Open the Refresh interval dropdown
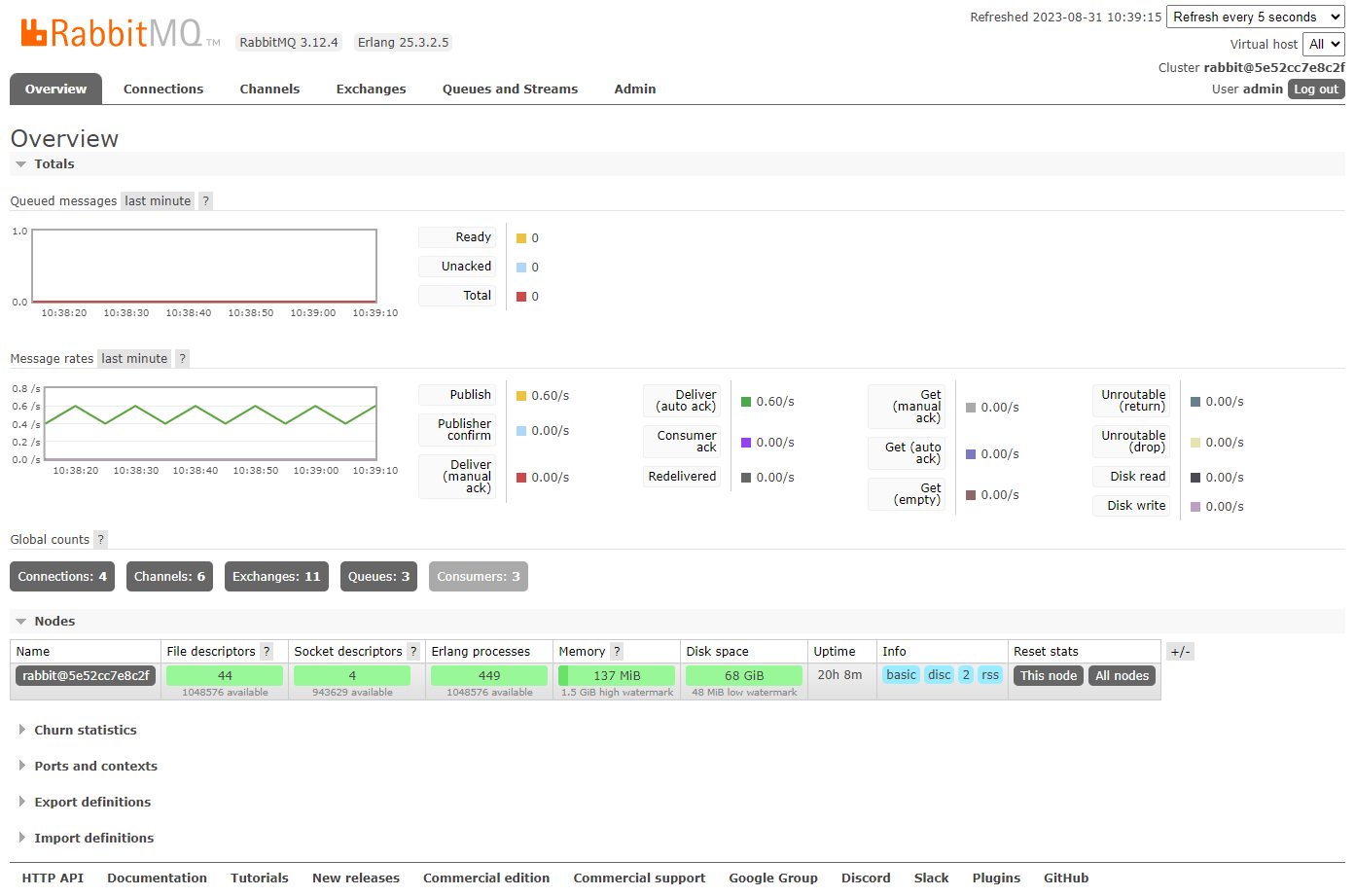Viewport: 1355px width, 896px height. pyautogui.click(x=1255, y=17)
